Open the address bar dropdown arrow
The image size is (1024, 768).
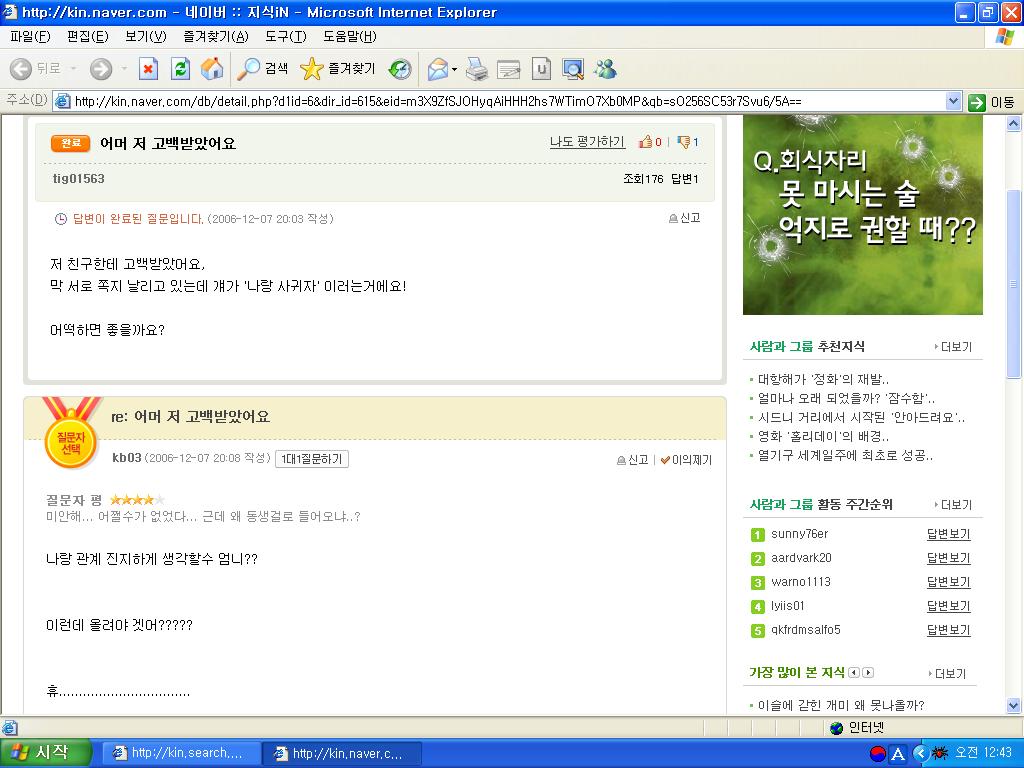coord(953,101)
